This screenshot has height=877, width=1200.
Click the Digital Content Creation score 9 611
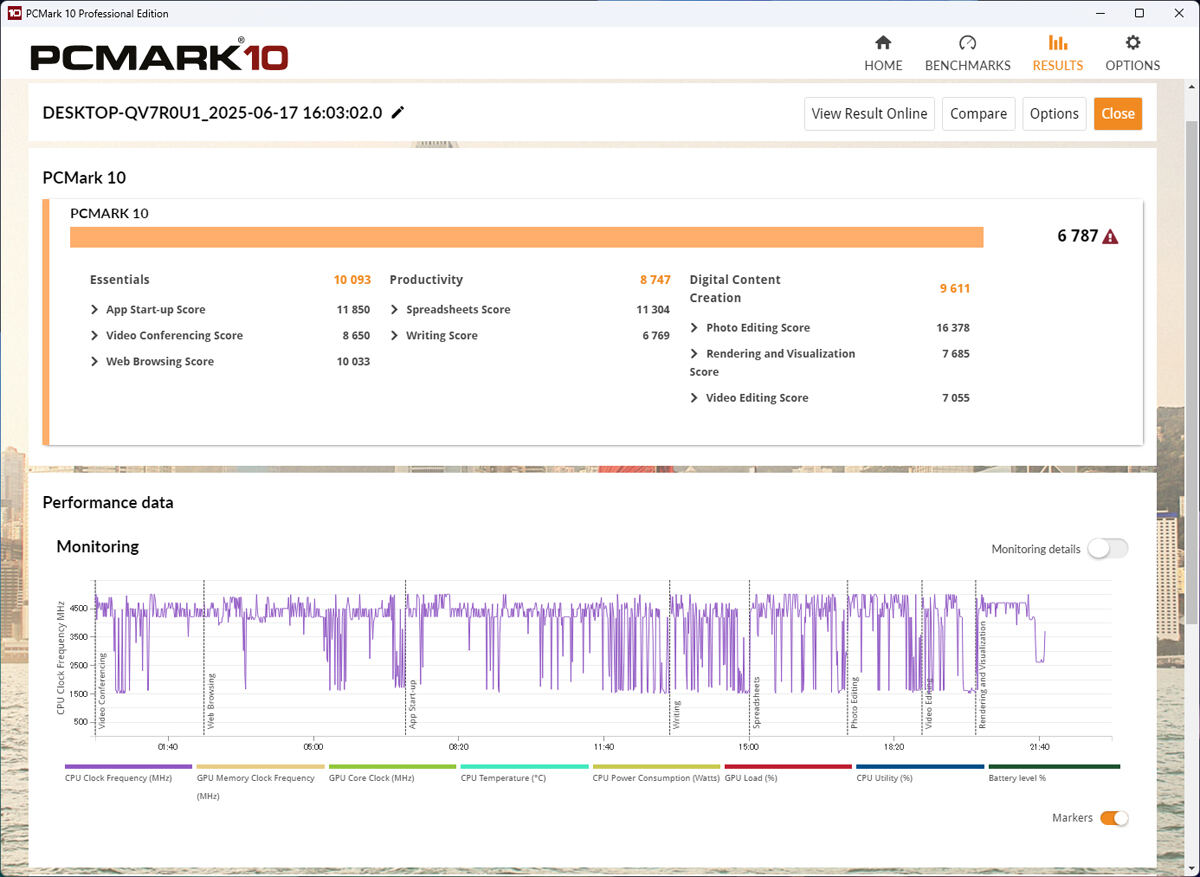955,289
